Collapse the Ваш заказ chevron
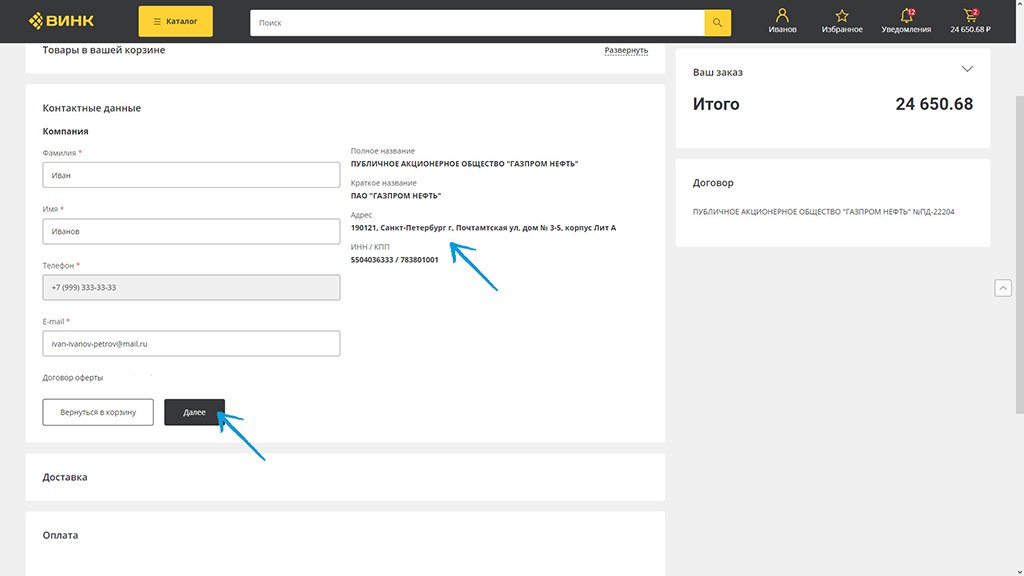 point(967,69)
